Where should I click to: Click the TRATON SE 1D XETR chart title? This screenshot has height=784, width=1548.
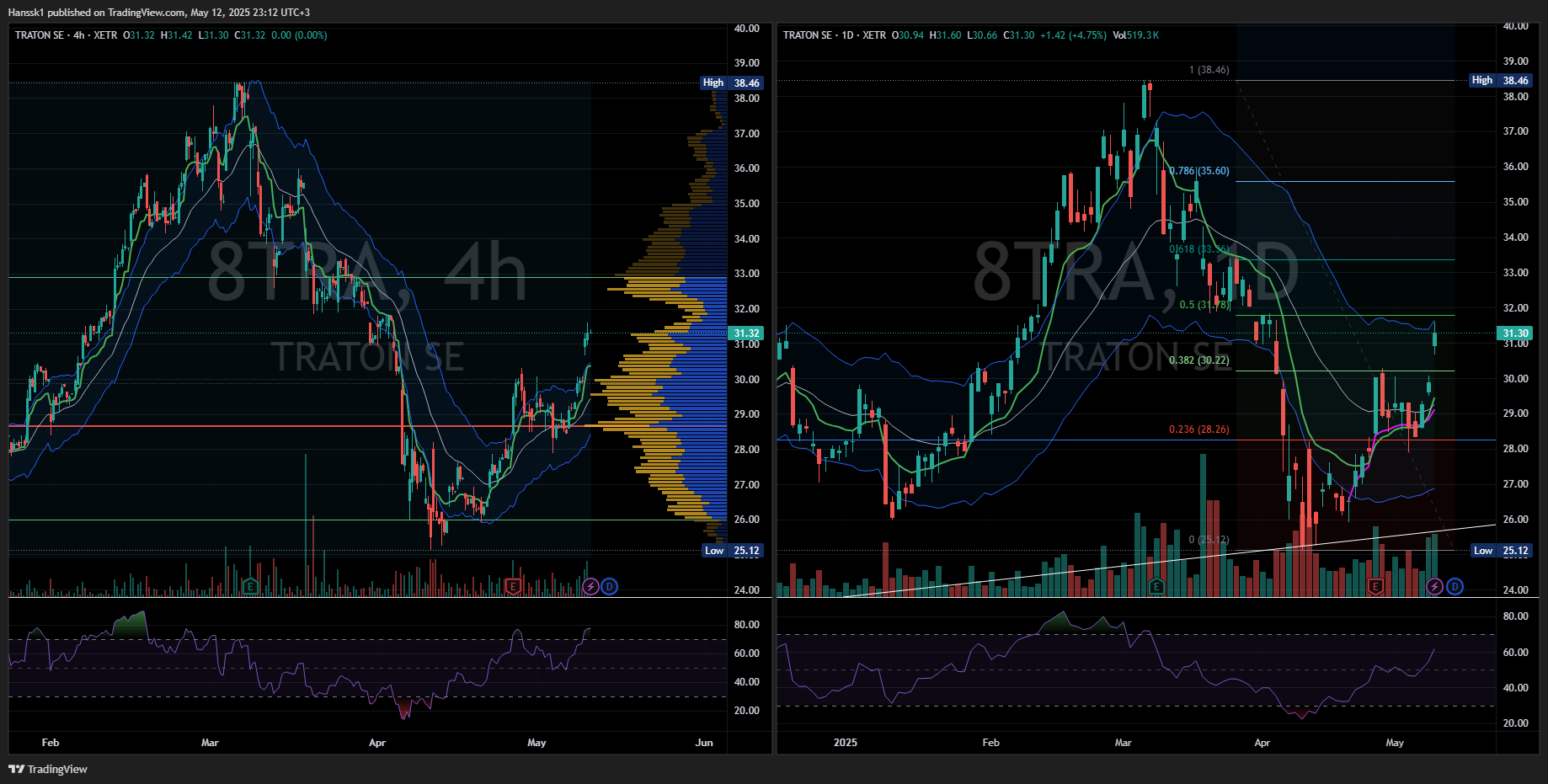pos(834,35)
